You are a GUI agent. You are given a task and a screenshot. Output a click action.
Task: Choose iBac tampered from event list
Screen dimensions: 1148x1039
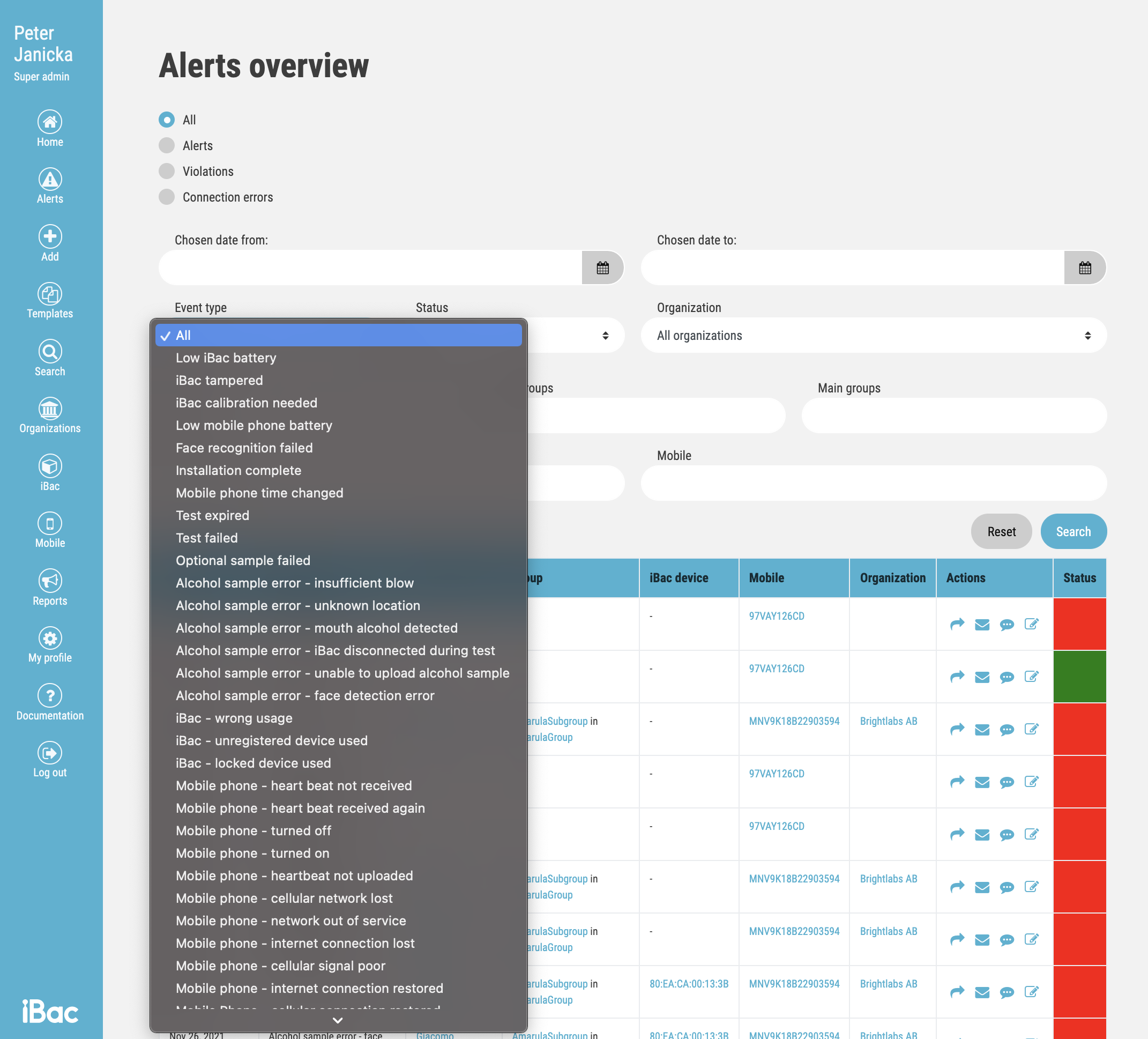219,381
